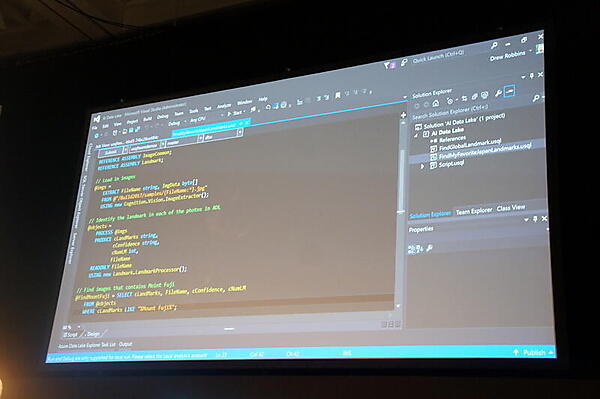Click the 'Mount Fuji' string in WHERE clause
600x399 pixels.
pos(156,308)
